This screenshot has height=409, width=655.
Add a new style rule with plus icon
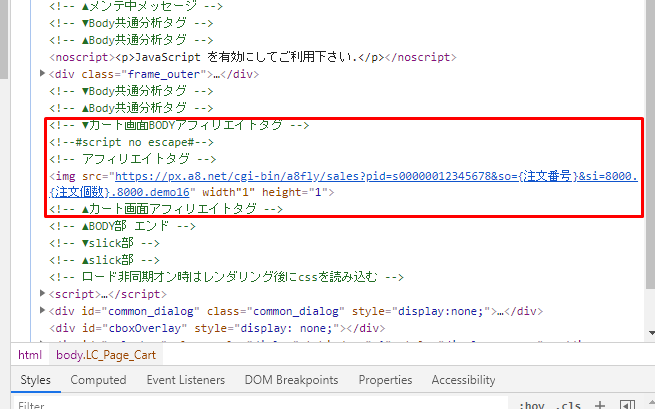(600, 405)
